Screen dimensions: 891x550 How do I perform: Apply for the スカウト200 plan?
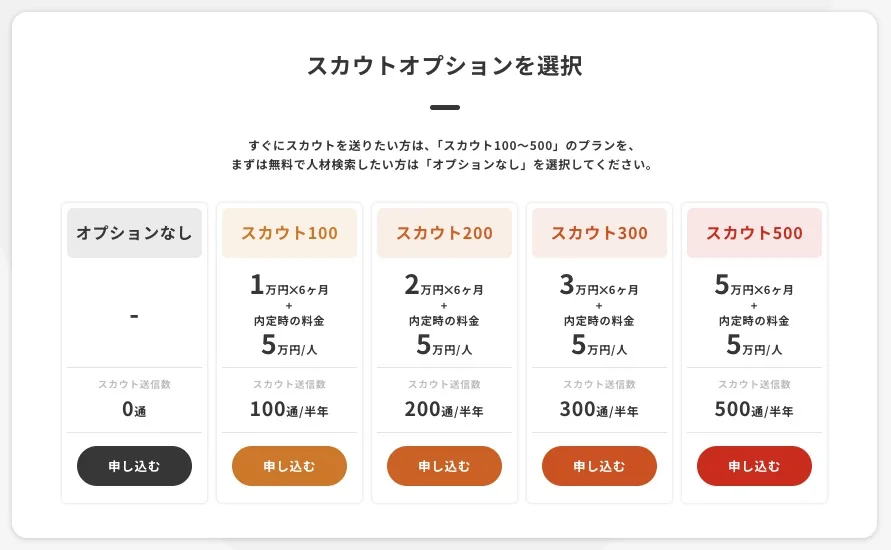coord(444,466)
